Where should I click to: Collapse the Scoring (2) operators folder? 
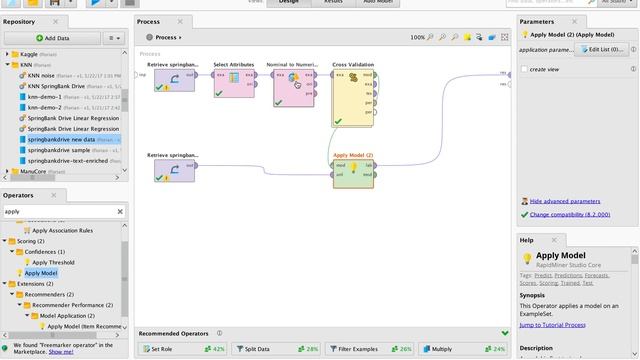pyautogui.click(x=4, y=241)
